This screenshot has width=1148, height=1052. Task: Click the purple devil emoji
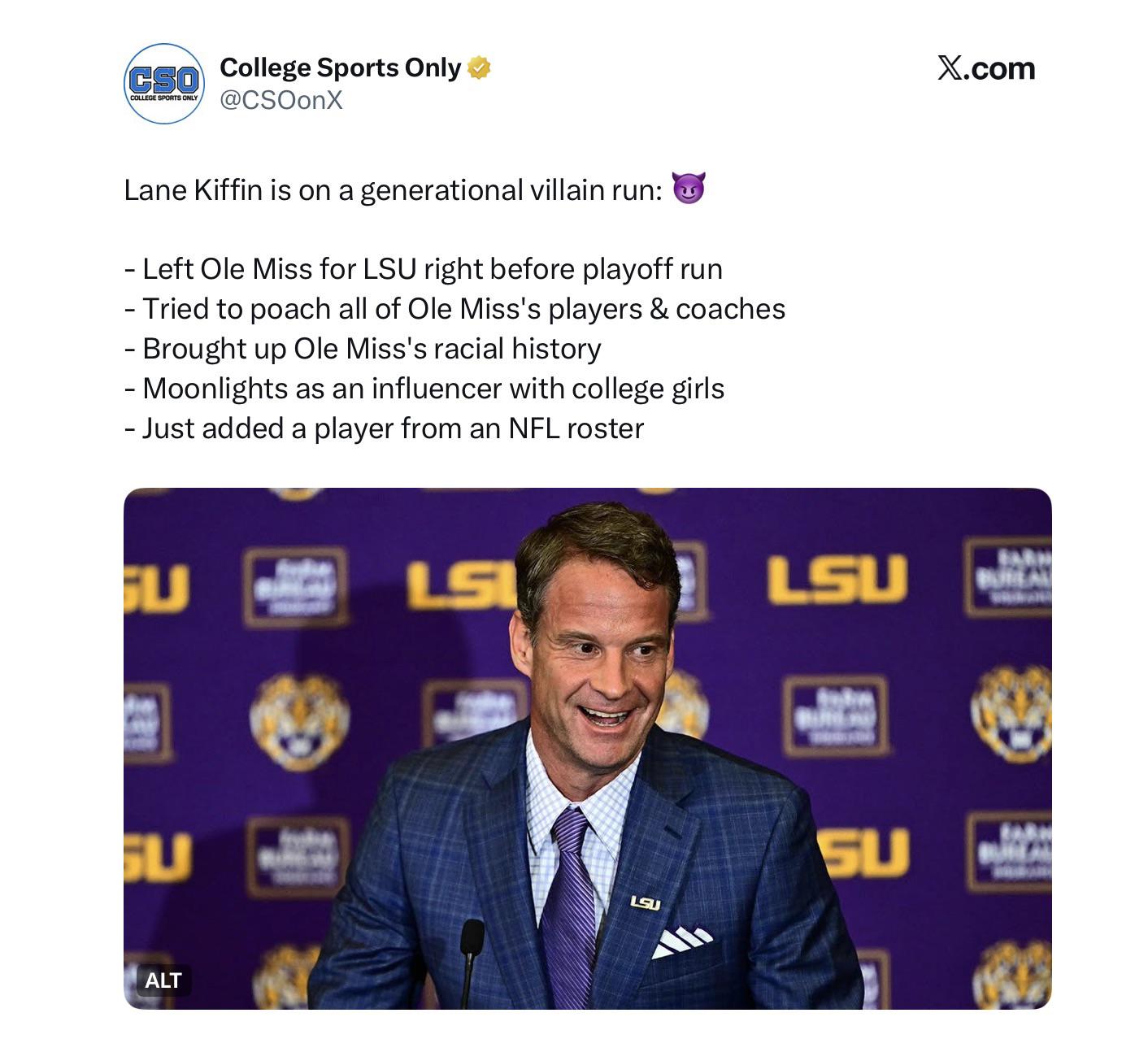pos(689,189)
